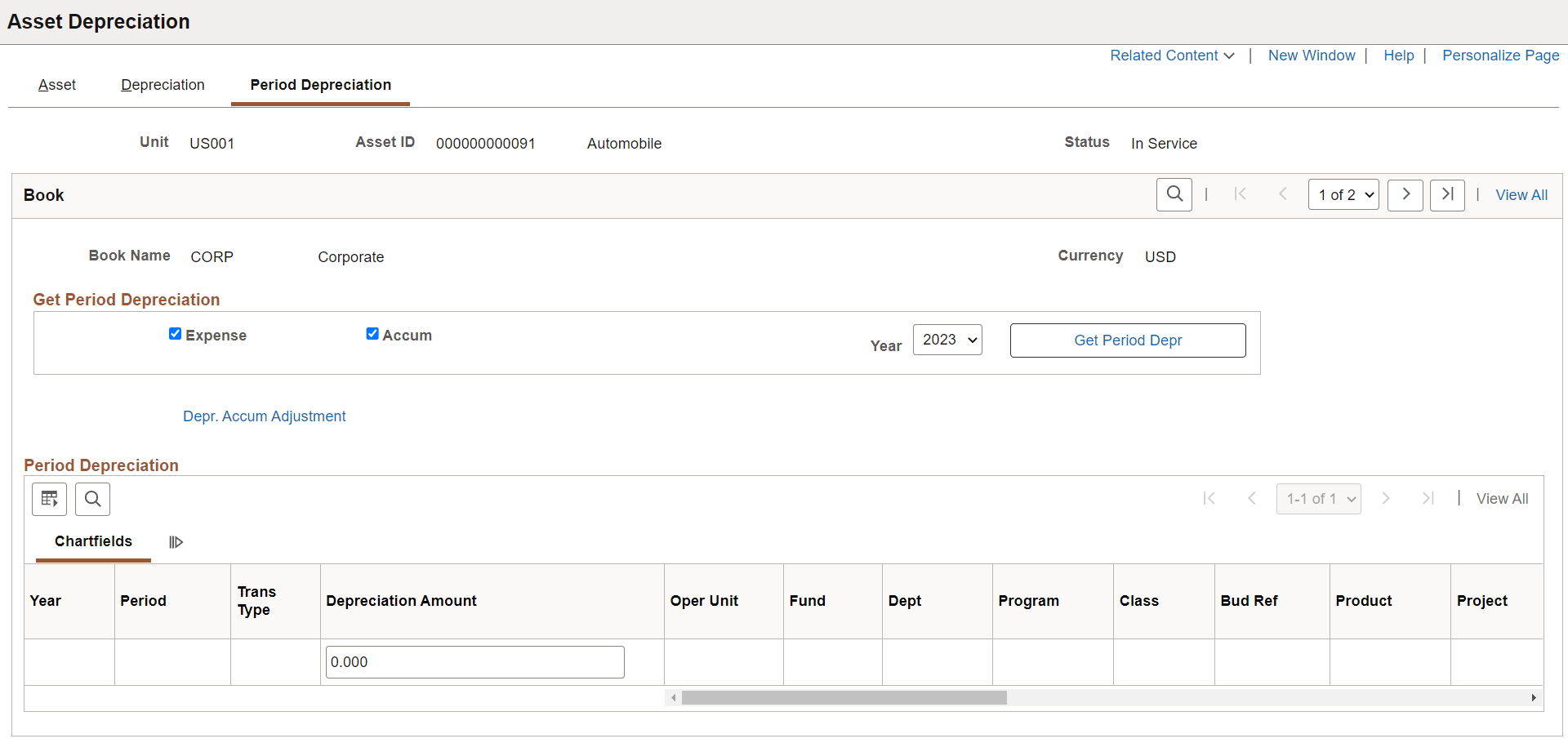Image resolution: width=1568 pixels, height=743 pixels.
Task: Click right arrow of horizontal scrollbar
Action: (x=1534, y=698)
